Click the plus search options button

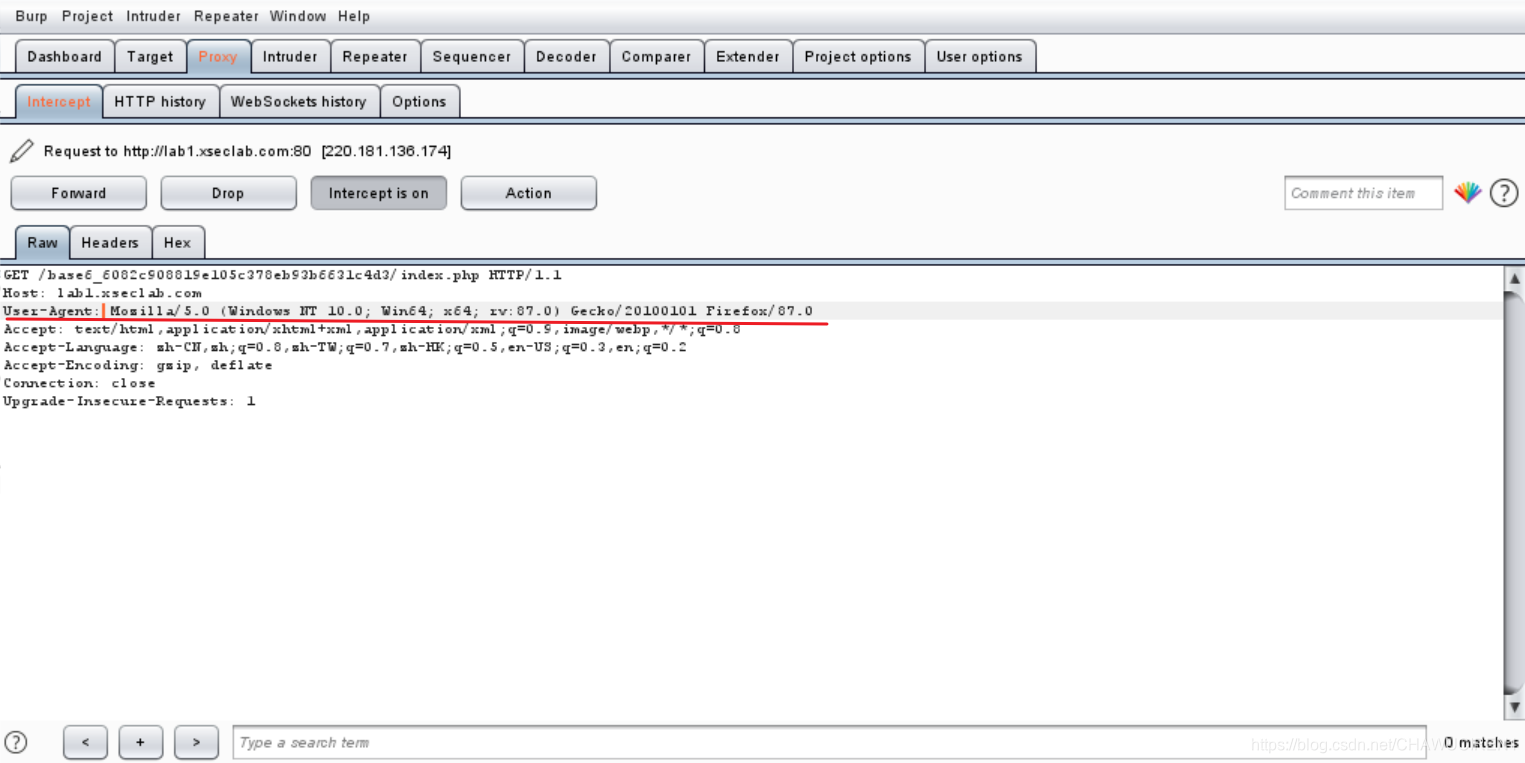[x=140, y=742]
